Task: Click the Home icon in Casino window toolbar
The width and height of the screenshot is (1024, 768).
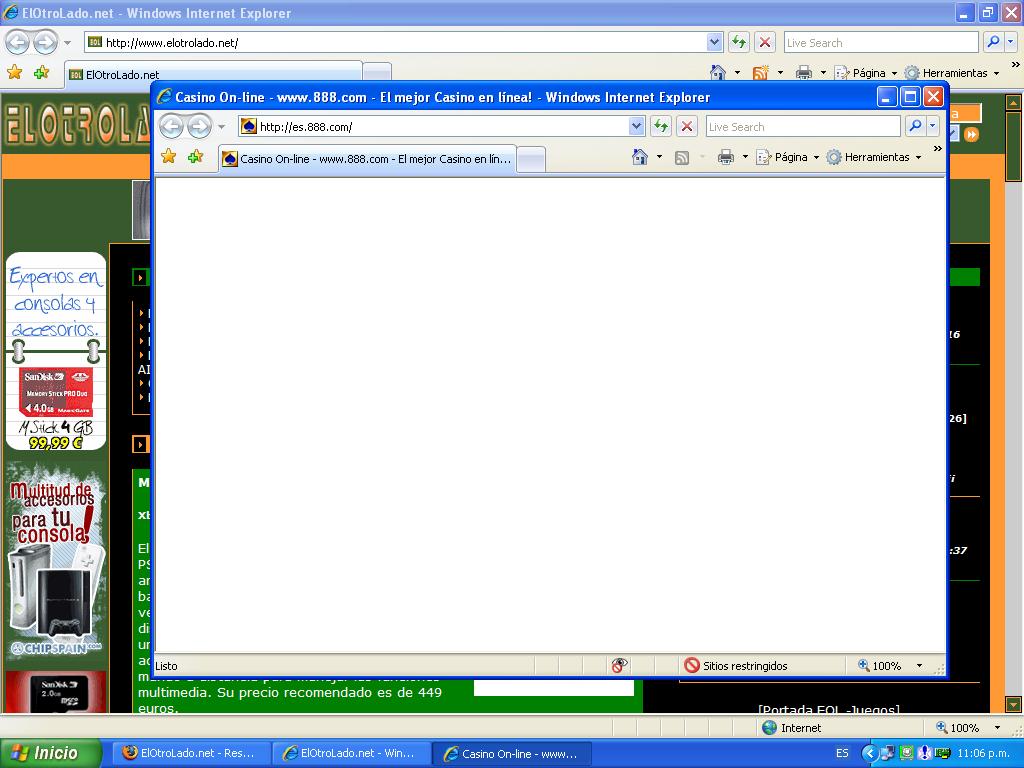Action: coord(640,157)
